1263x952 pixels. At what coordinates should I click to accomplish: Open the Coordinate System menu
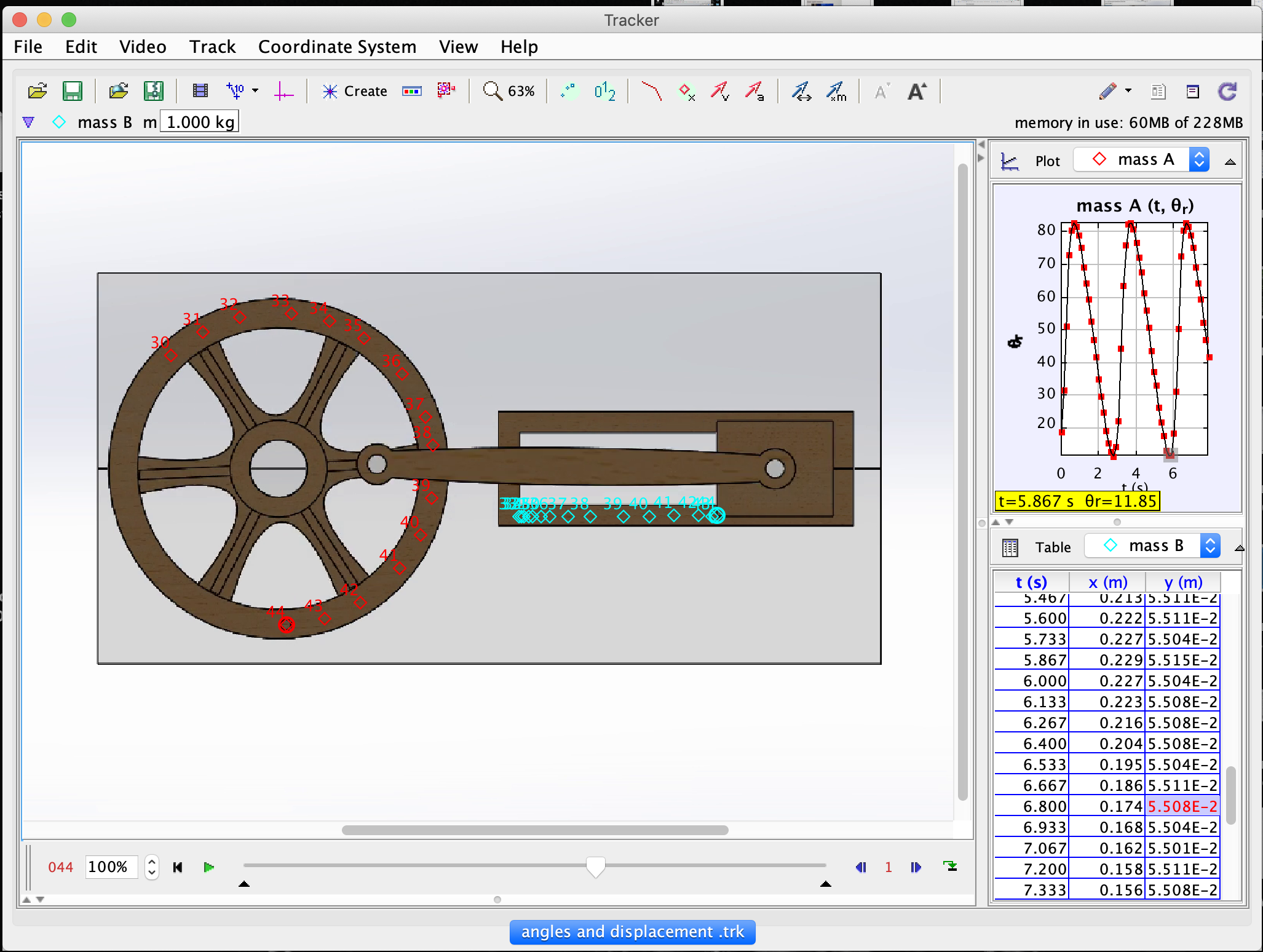point(337,47)
